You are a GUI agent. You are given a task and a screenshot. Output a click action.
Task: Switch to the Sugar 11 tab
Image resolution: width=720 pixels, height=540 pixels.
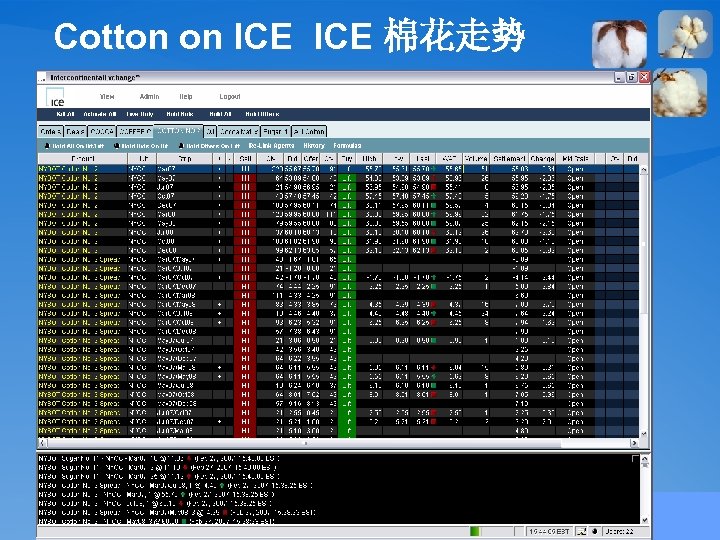point(276,131)
